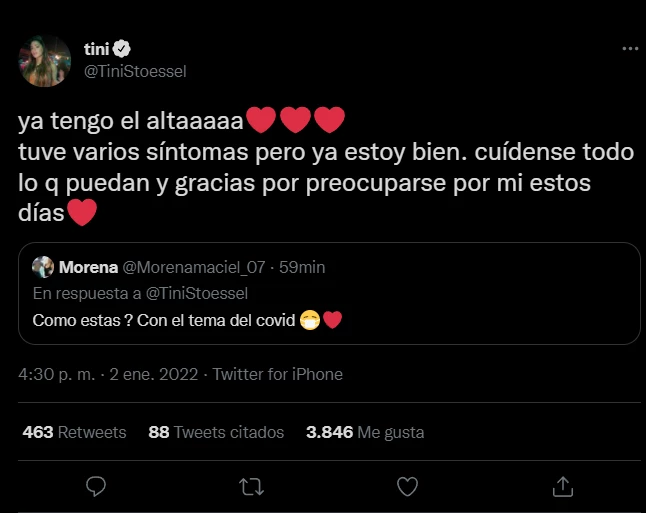Open Morena's small avatar in quoted tweet

click(x=43, y=267)
